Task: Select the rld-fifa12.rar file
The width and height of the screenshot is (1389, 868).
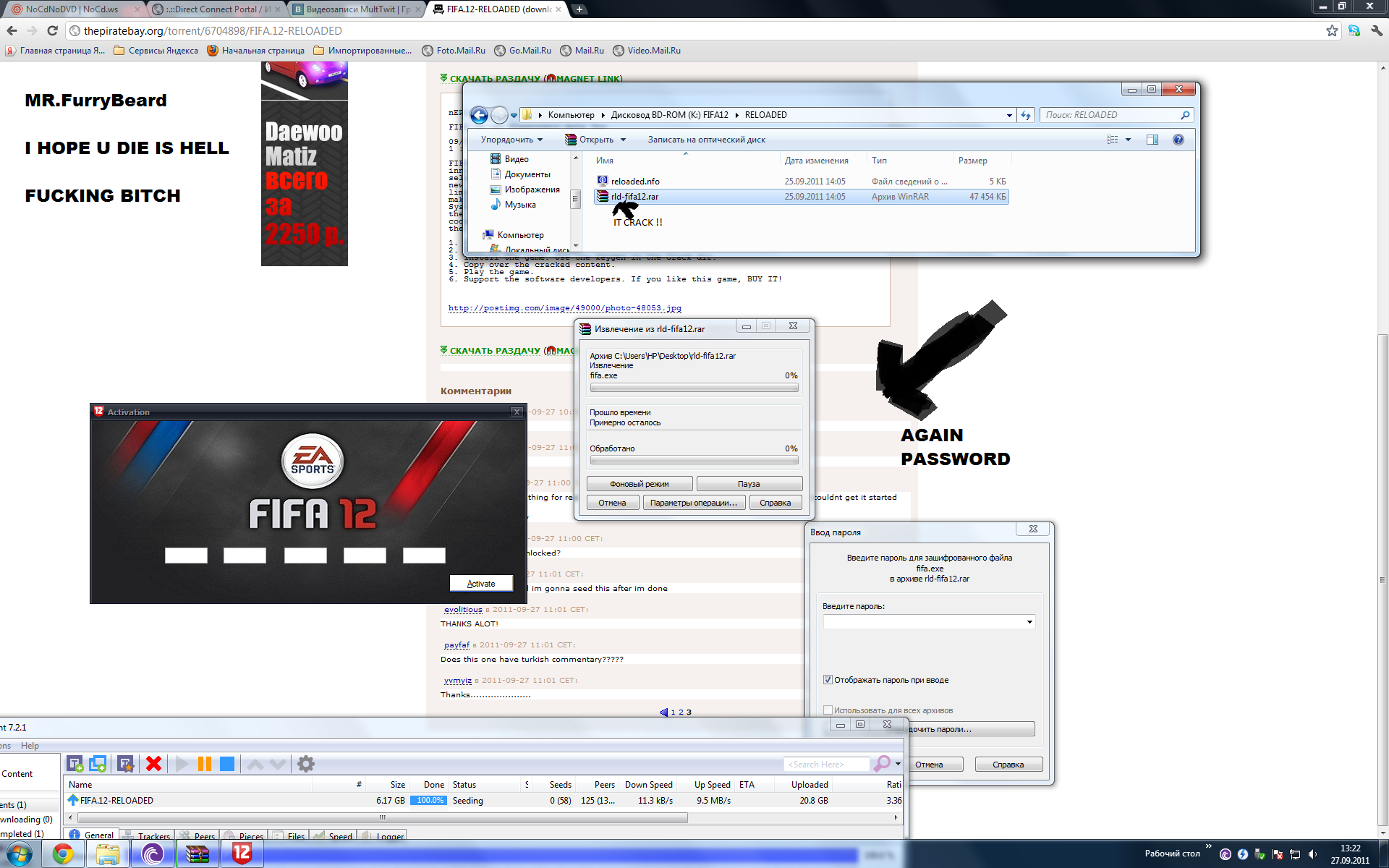Action: pos(801,197)
